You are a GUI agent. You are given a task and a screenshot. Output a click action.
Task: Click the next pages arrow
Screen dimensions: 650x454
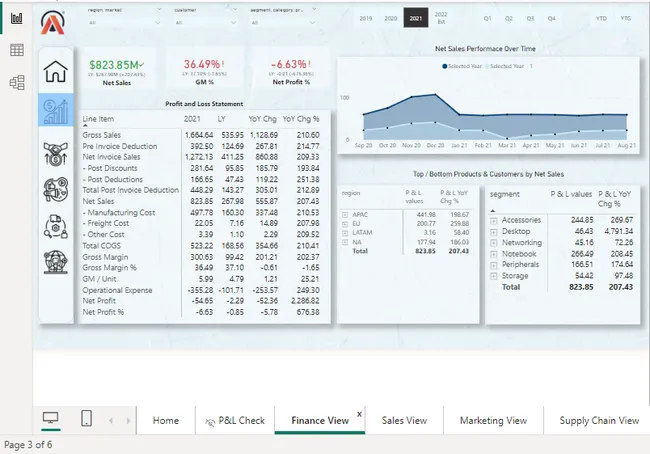point(128,420)
